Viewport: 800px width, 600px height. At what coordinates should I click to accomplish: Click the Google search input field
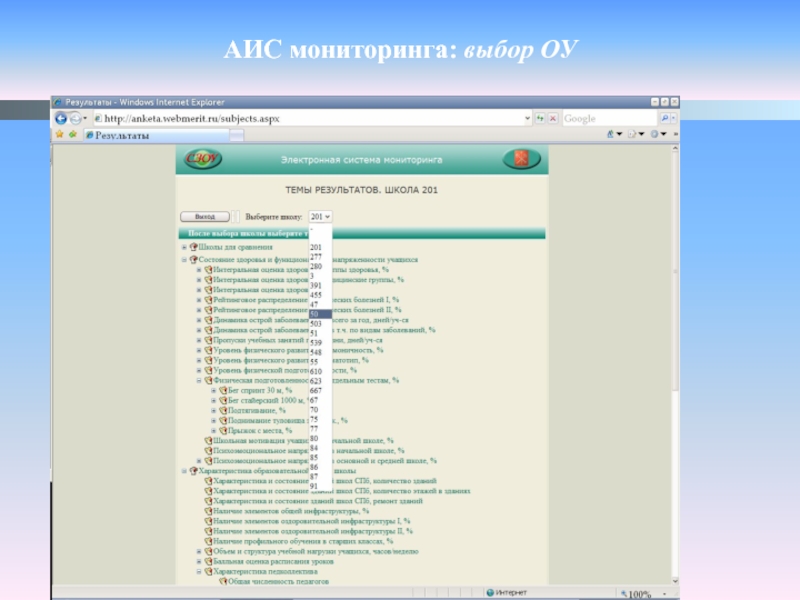coord(610,118)
